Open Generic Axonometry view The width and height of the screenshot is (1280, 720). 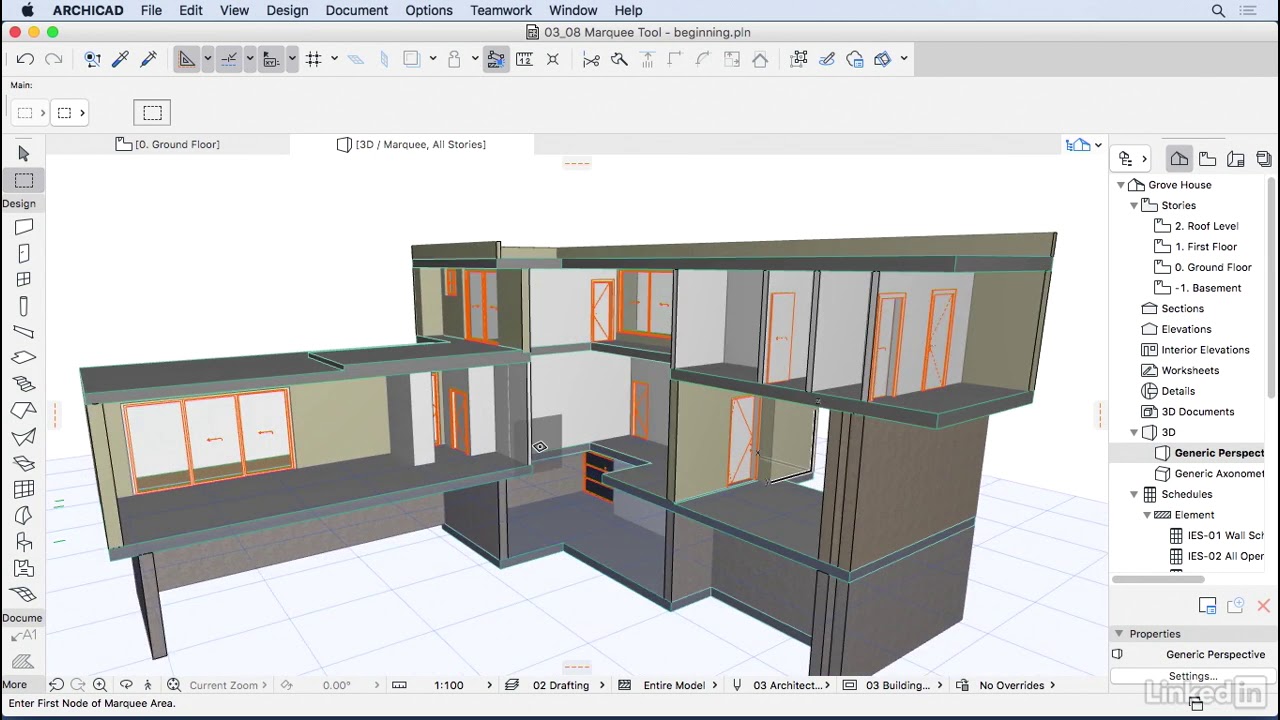(1219, 474)
